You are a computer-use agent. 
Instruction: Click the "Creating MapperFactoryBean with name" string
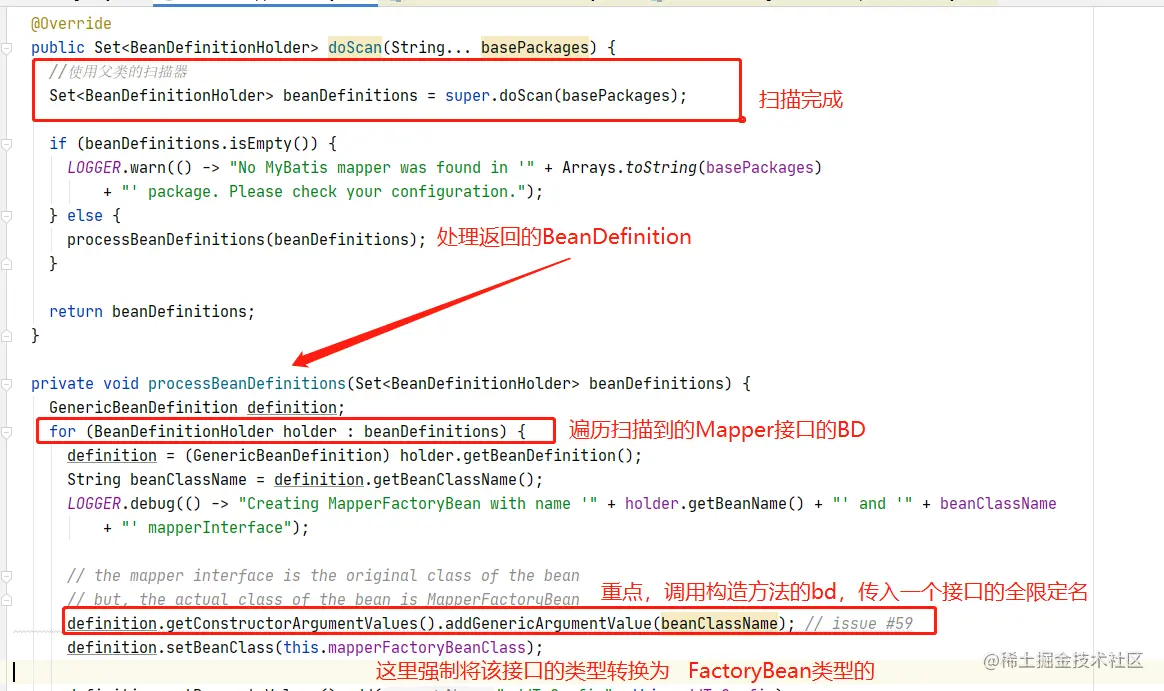coord(418,503)
